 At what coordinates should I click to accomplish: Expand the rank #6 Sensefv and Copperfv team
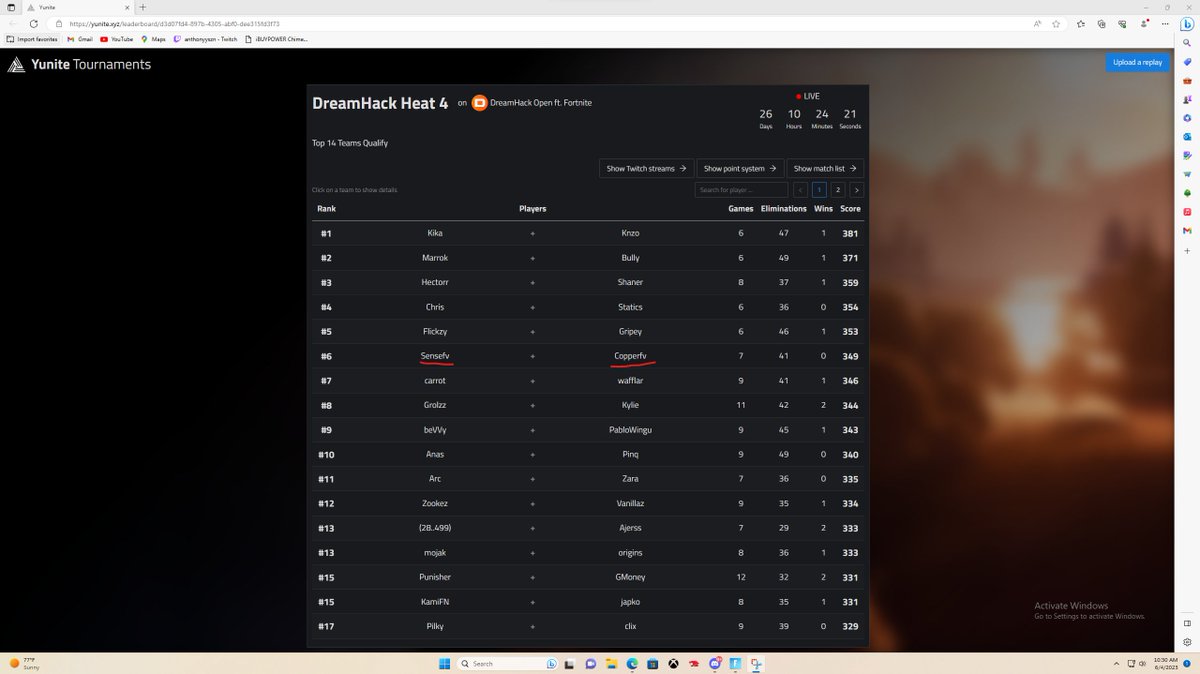588,356
